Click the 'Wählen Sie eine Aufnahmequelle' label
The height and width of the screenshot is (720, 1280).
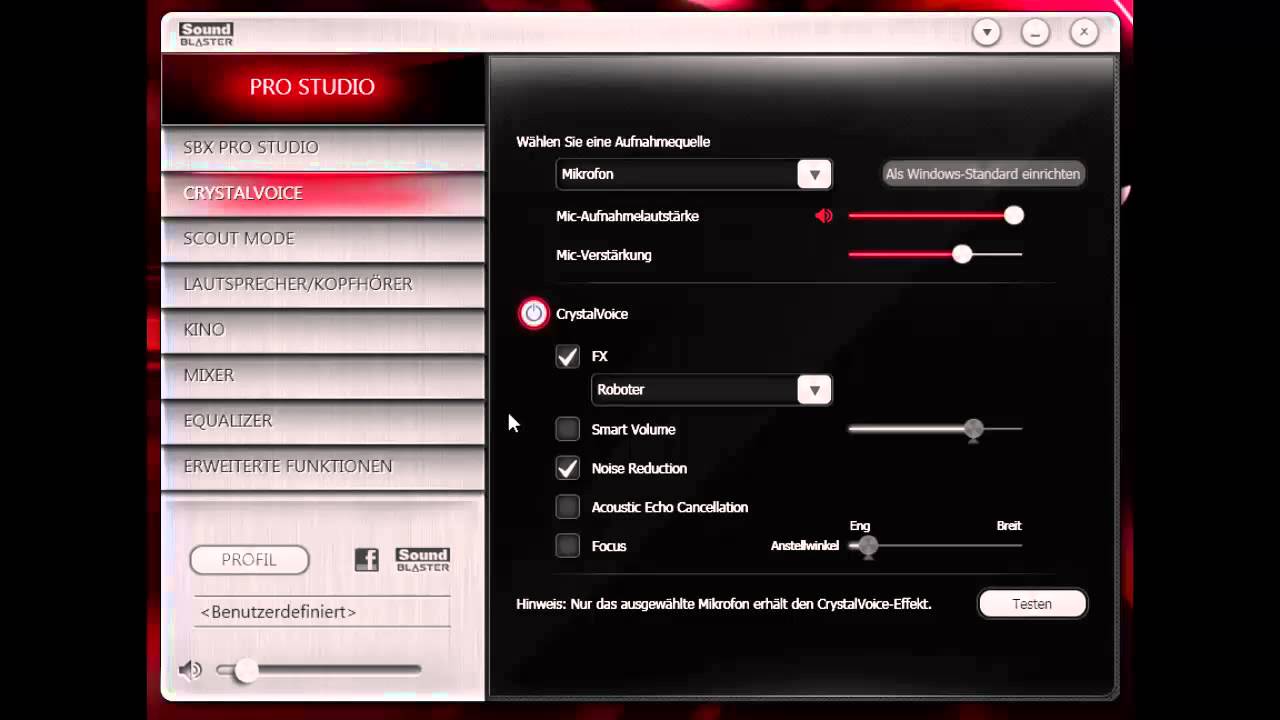point(613,142)
